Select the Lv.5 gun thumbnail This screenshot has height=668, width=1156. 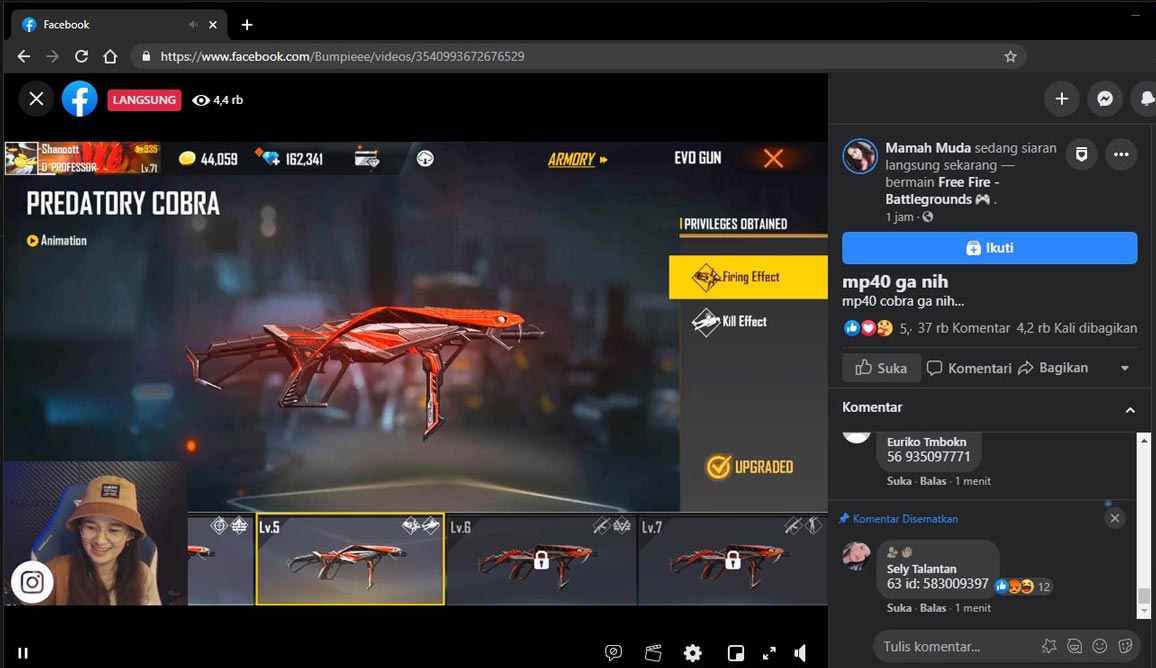350,559
